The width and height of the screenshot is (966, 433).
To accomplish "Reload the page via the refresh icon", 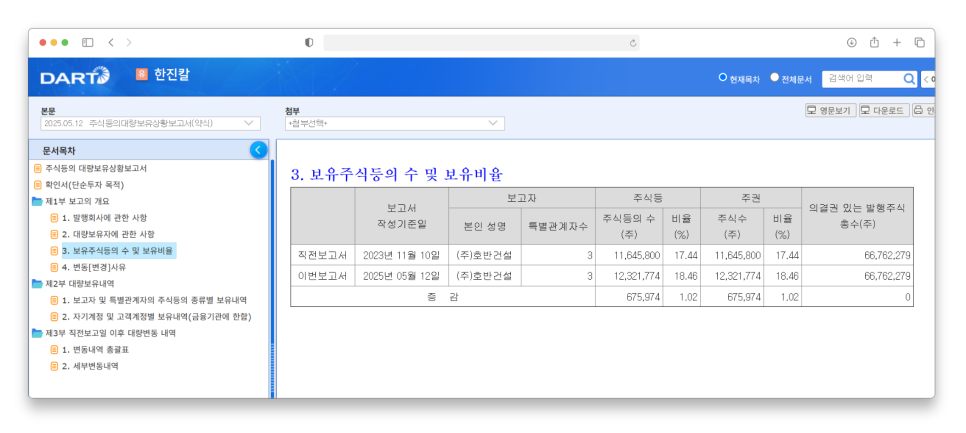I will click(x=632, y=43).
